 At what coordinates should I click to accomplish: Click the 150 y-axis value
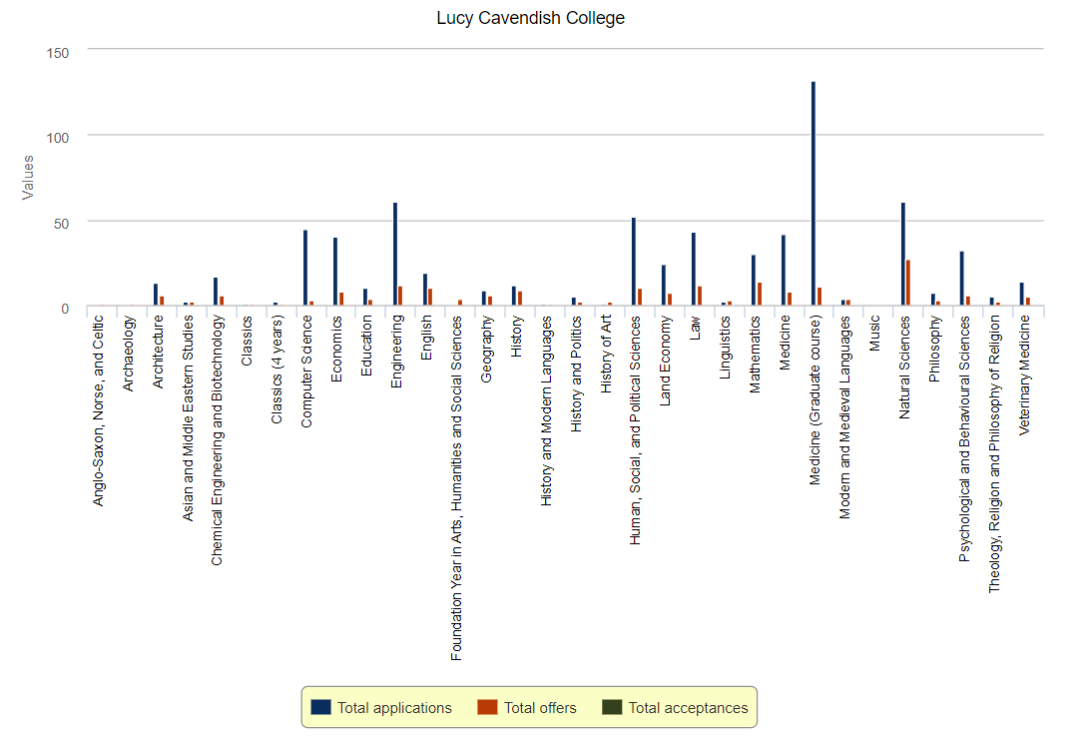[58, 53]
